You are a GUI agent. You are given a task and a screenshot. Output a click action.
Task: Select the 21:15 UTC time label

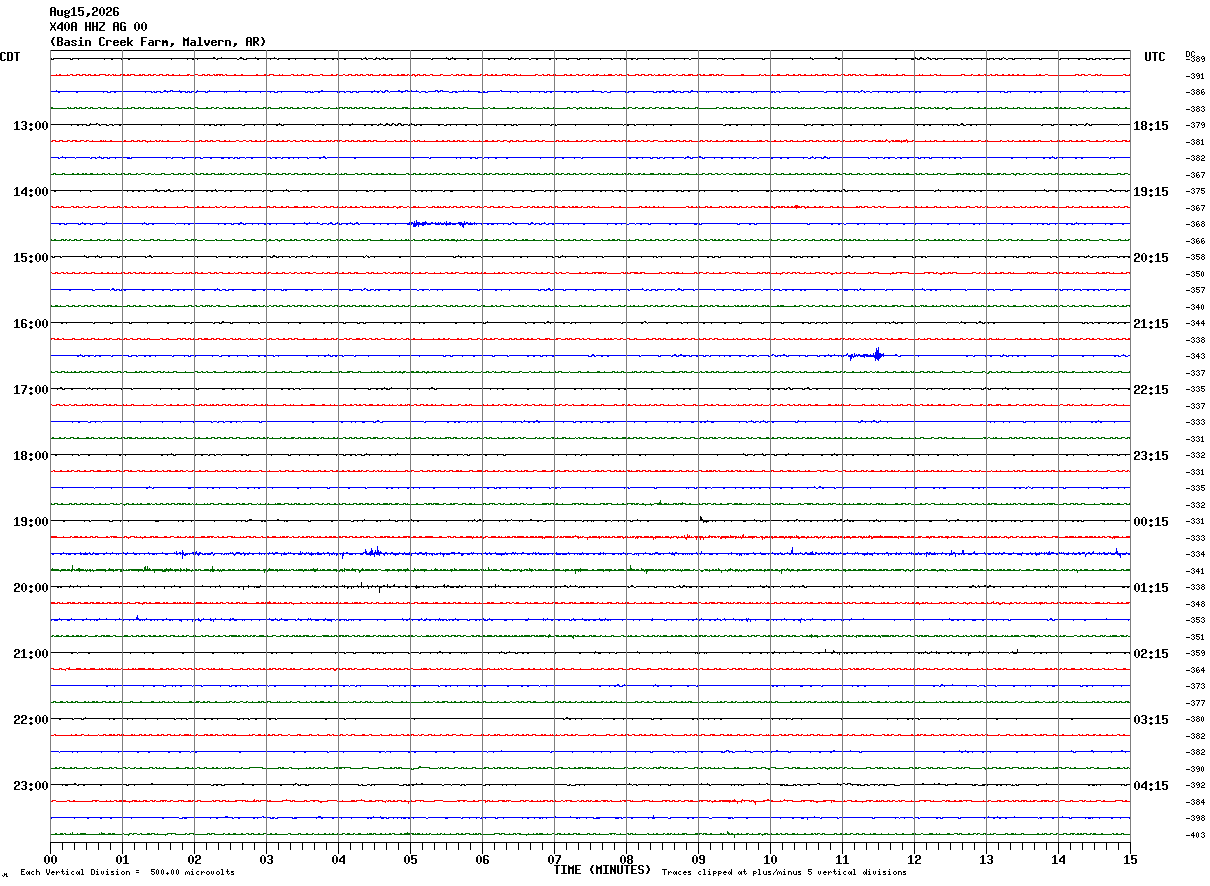tap(1150, 323)
